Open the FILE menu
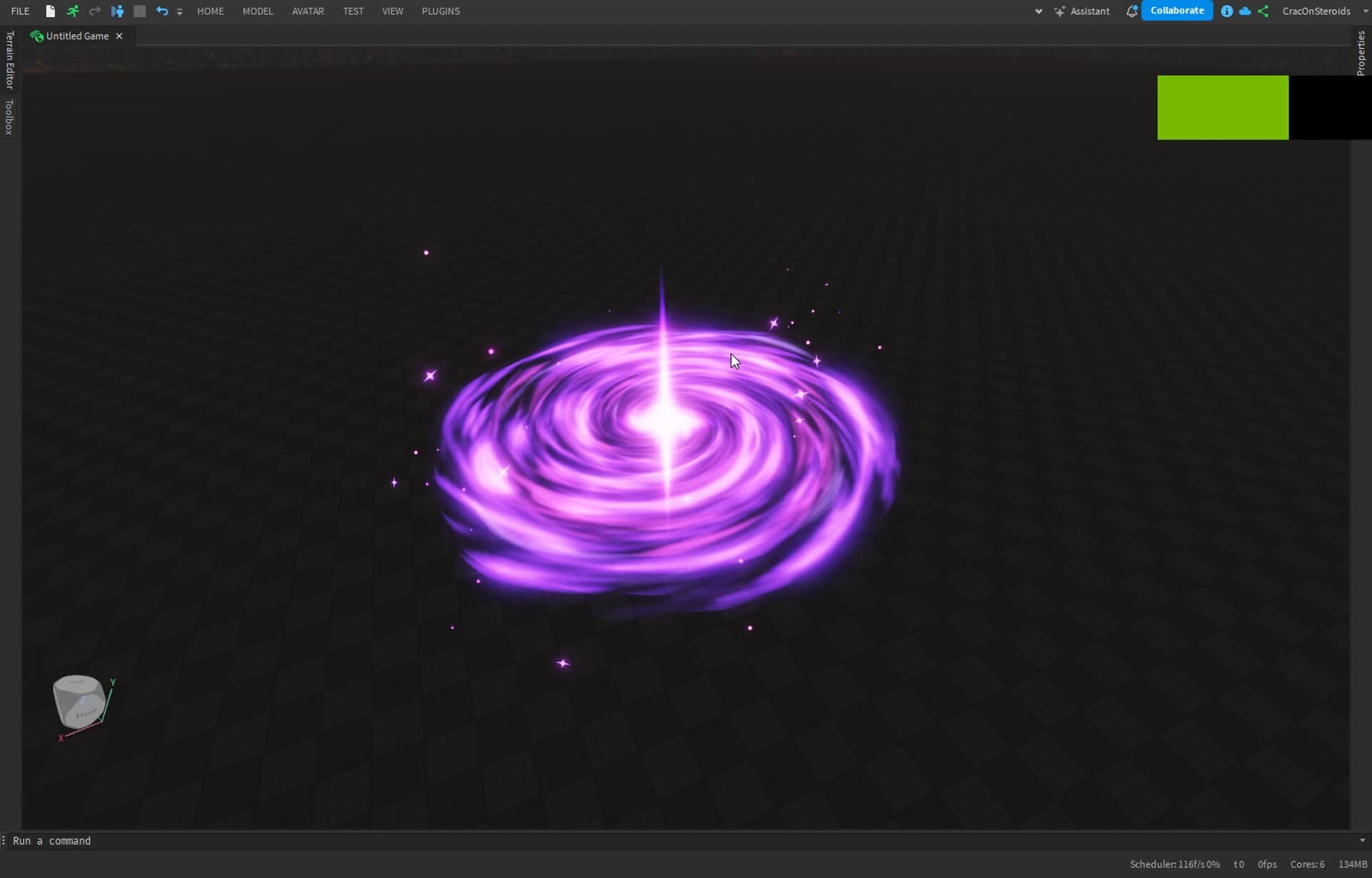This screenshot has width=1372, height=878. pyautogui.click(x=20, y=11)
